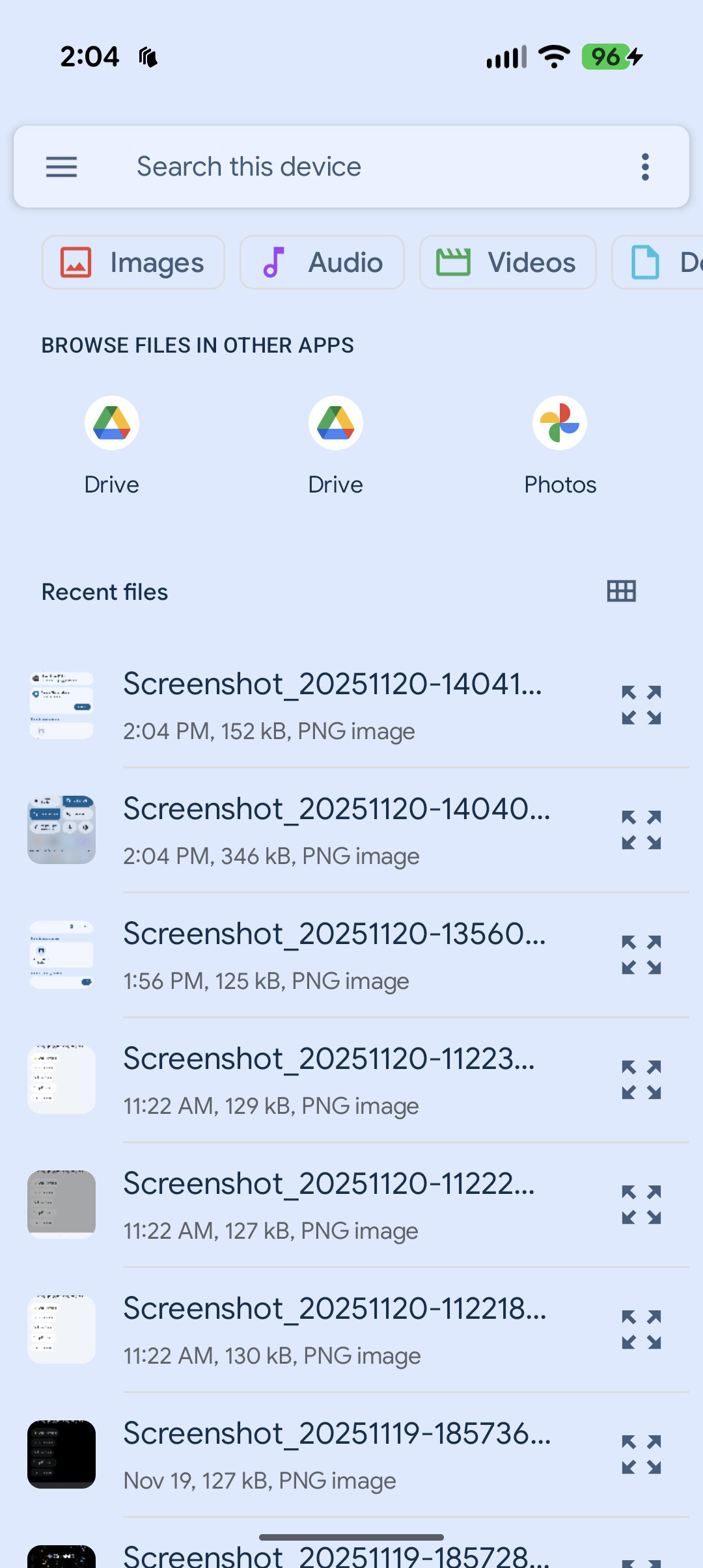Switch to grid view for Recent files
The width and height of the screenshot is (703, 1568).
[x=621, y=591]
